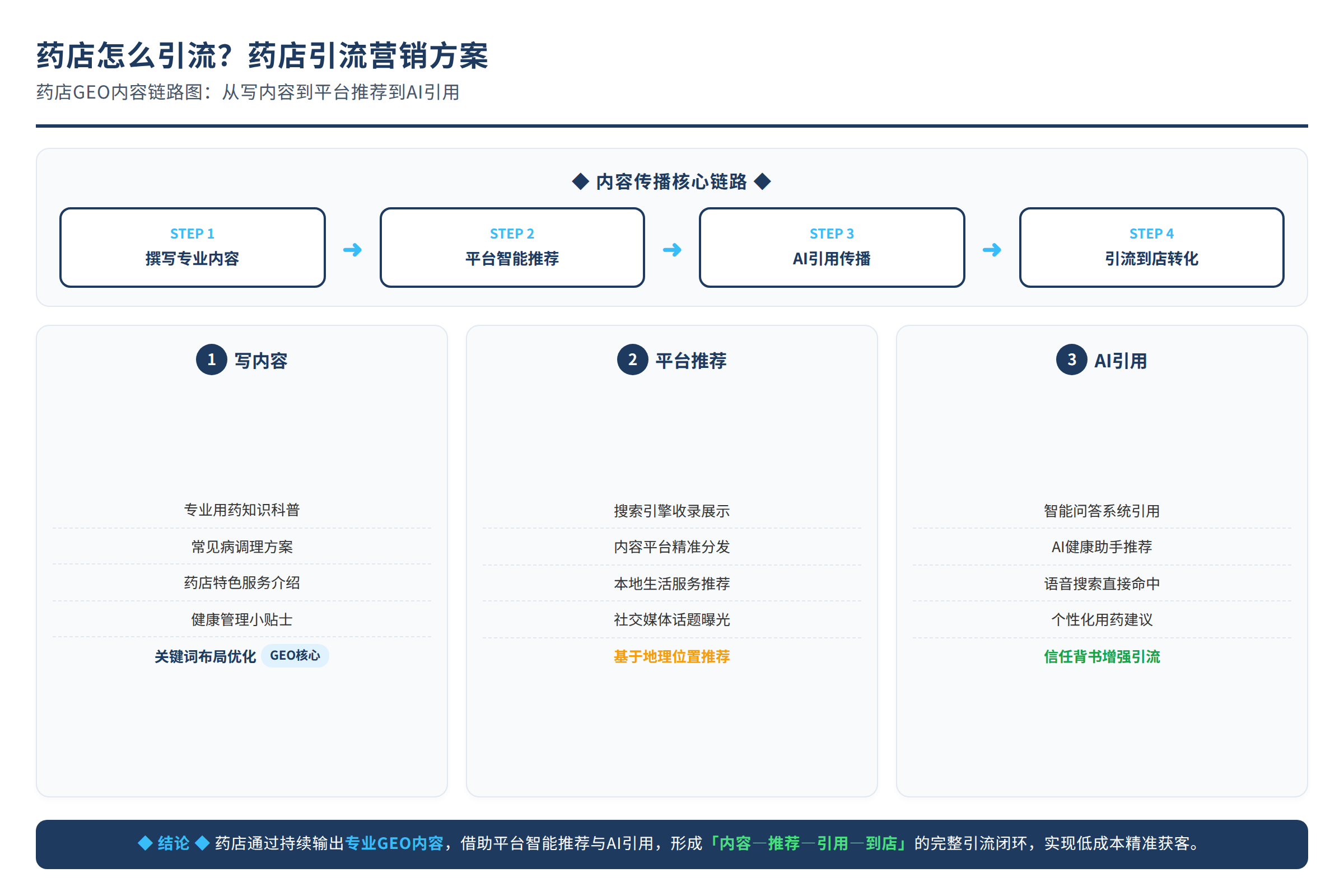The image size is (1344, 896).
Task: Click the green text 信任背书增强引流
Action: (x=1102, y=656)
